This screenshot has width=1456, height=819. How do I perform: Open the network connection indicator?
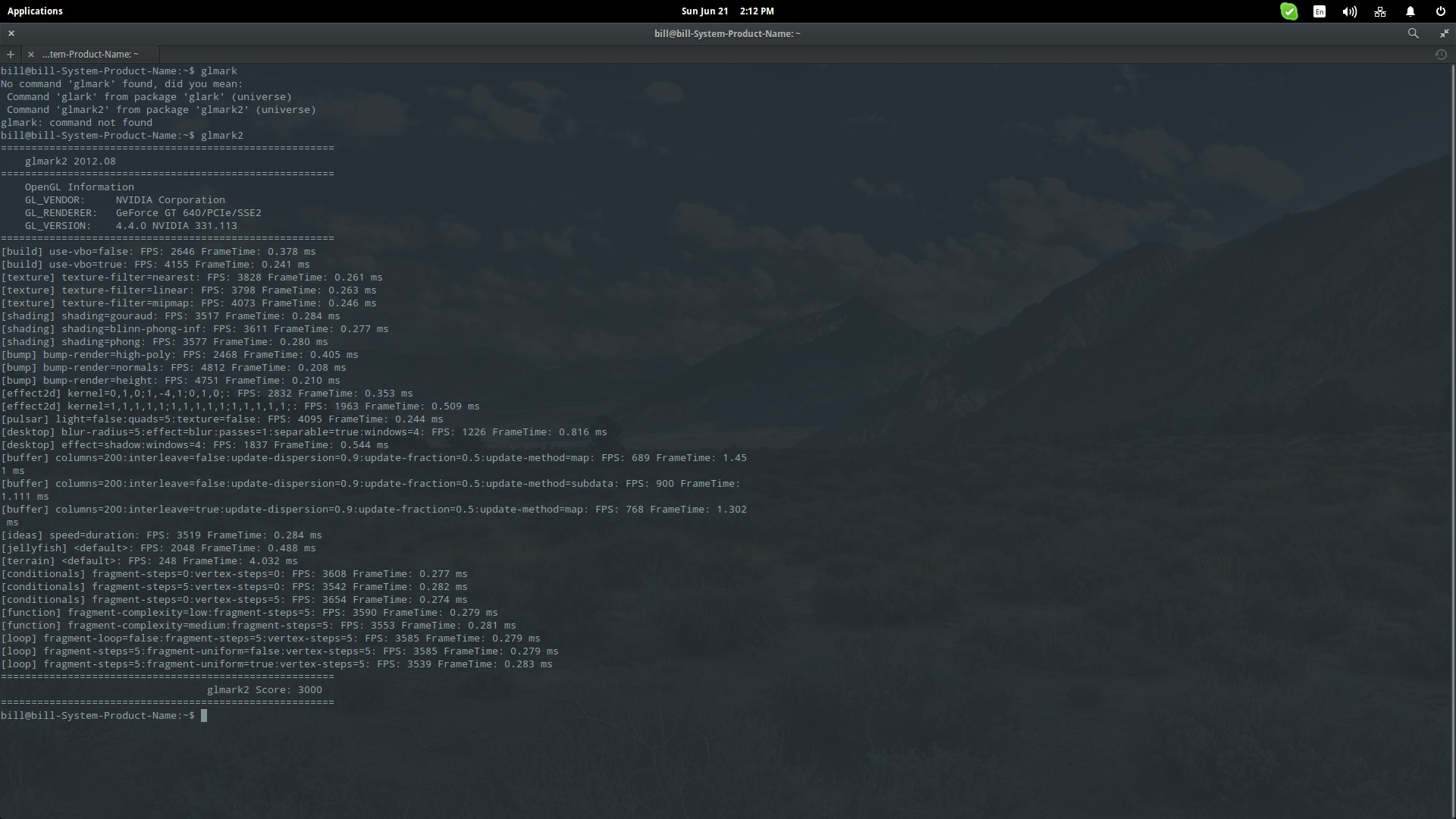click(1380, 11)
